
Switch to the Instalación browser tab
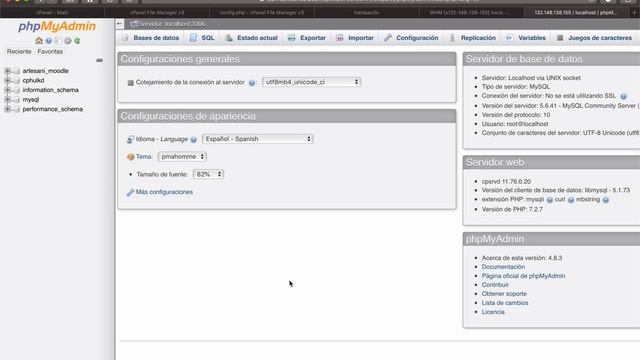(x=367, y=13)
